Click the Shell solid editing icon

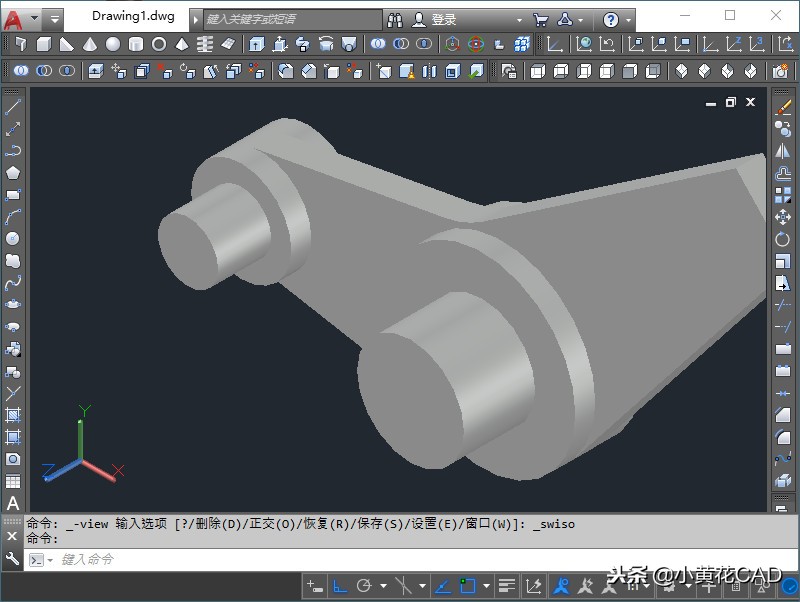pyautogui.click(x=453, y=71)
